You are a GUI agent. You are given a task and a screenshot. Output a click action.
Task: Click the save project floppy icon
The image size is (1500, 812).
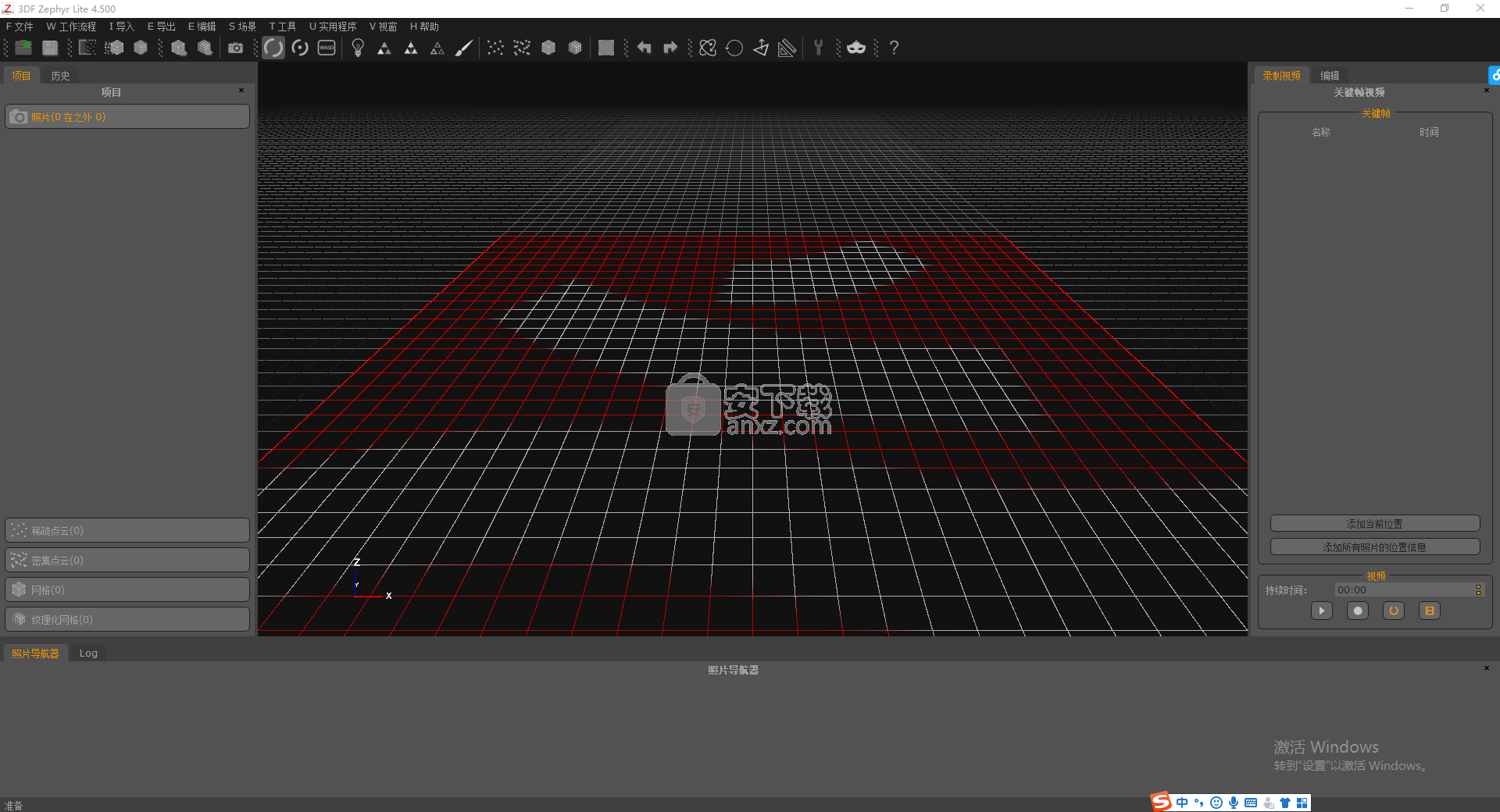point(50,48)
